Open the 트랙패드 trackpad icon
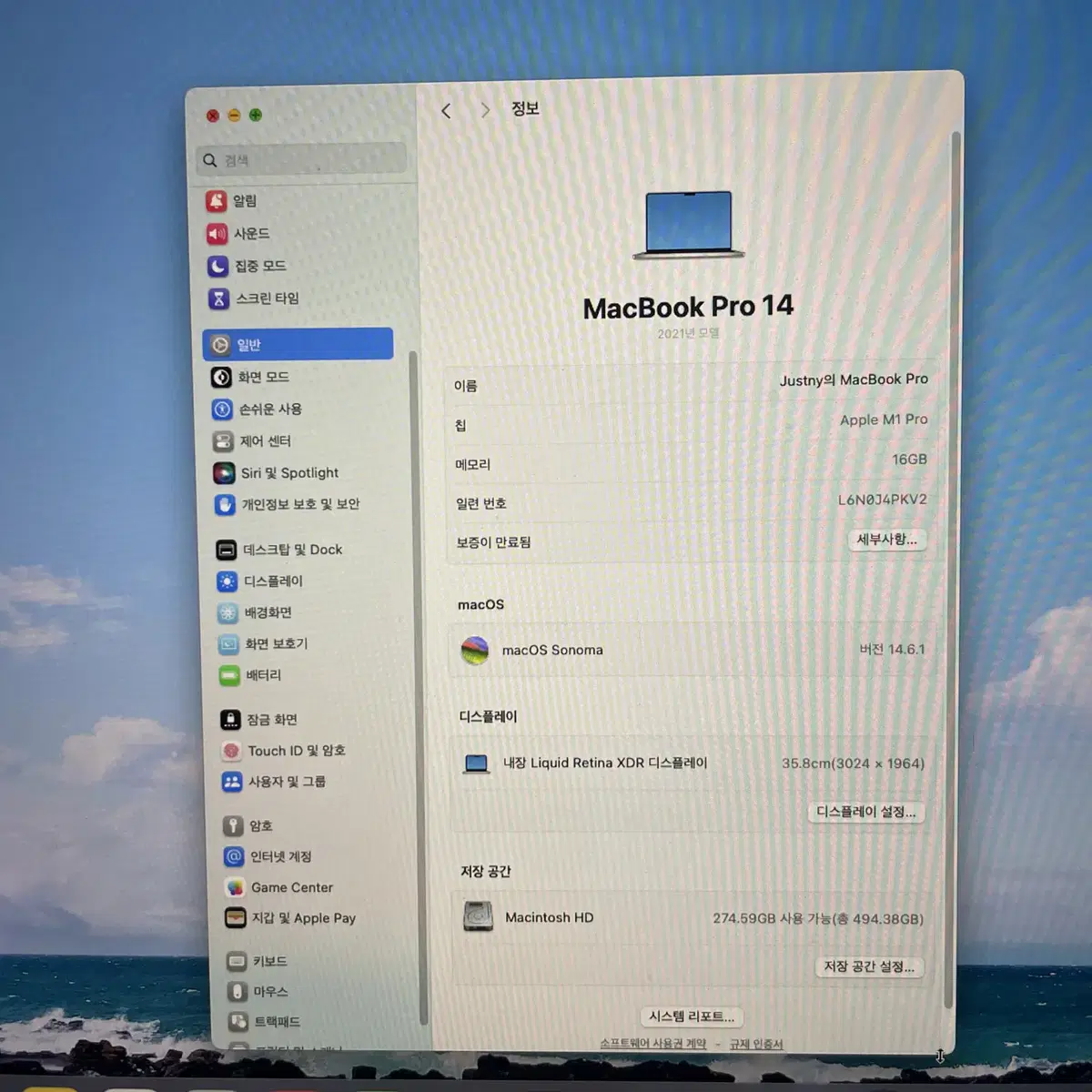This screenshot has height=1092, width=1092. point(238,1021)
